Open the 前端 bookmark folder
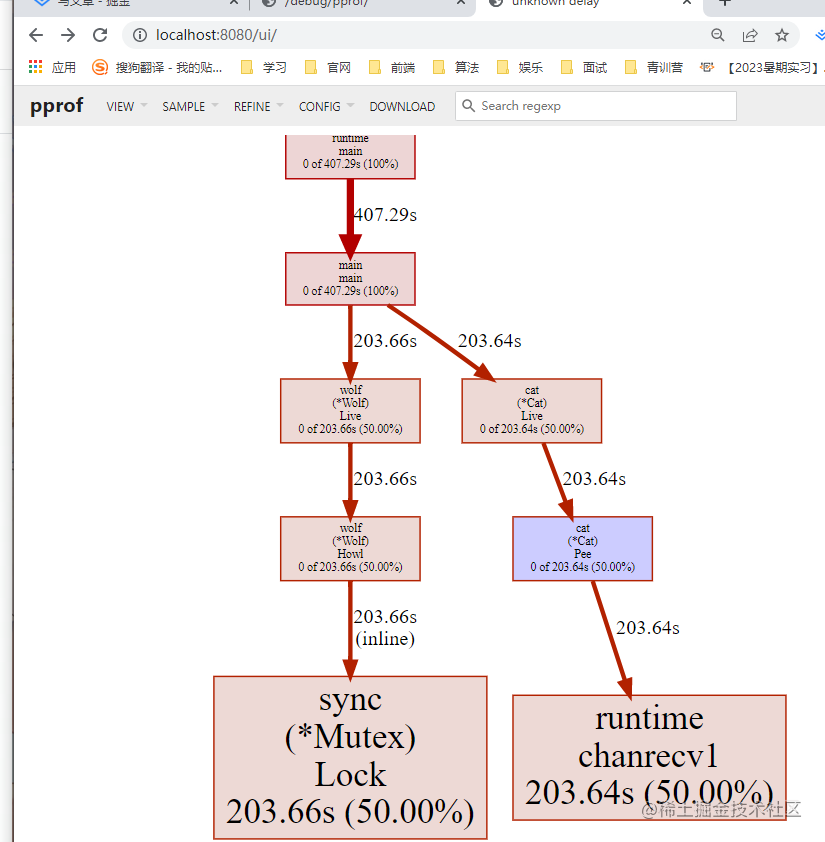 coord(392,67)
